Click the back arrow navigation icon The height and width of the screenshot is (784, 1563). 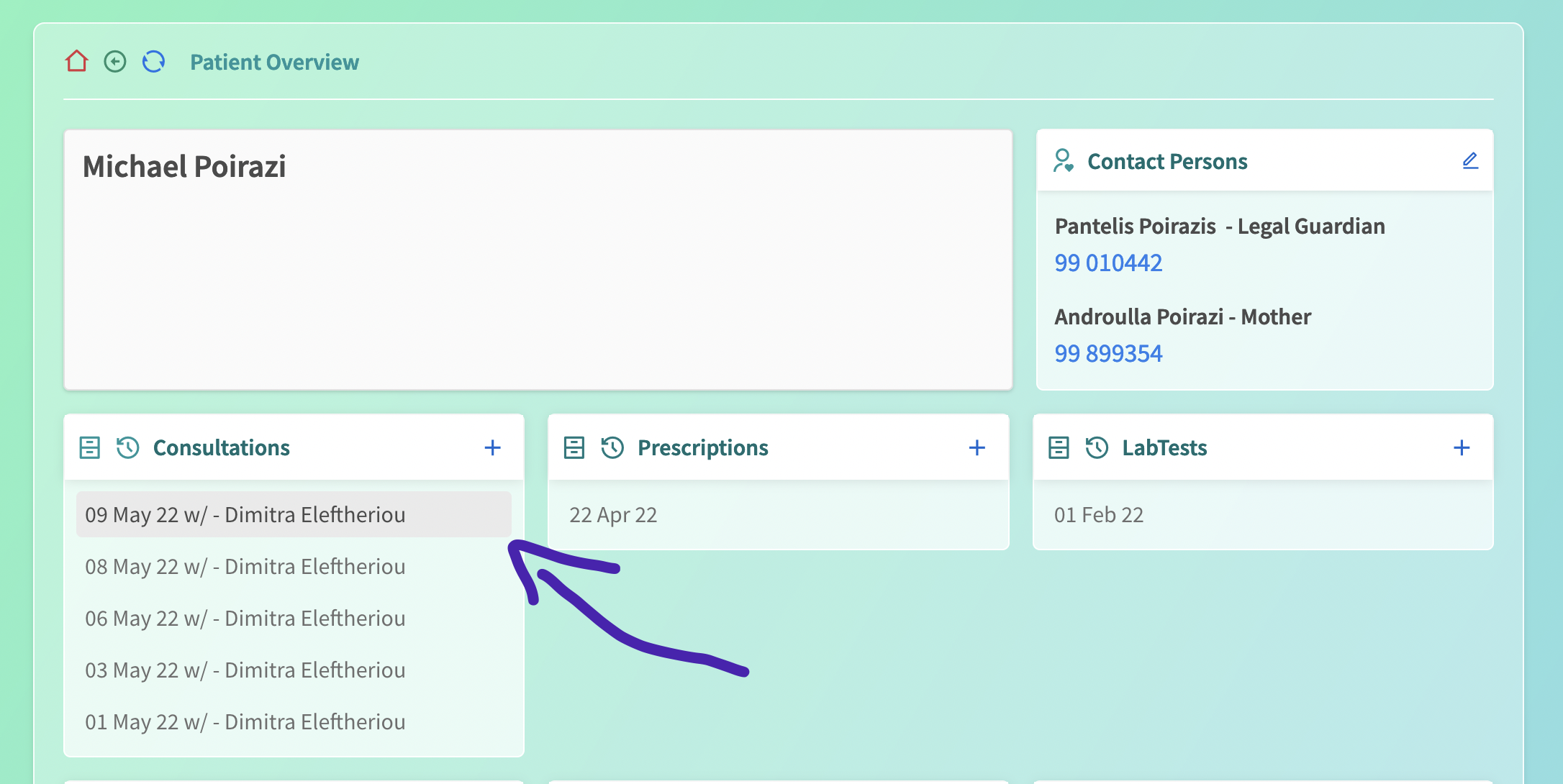tap(115, 61)
